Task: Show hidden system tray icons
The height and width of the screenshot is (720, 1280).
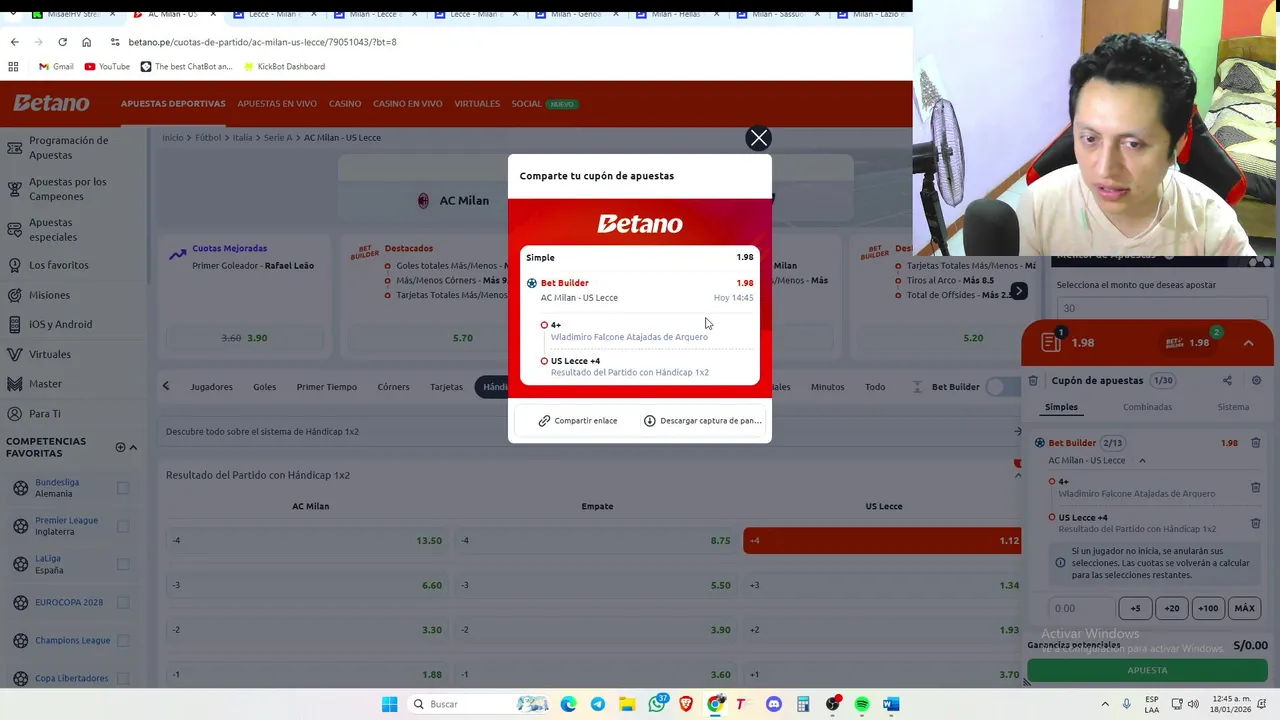Action: point(1105,704)
